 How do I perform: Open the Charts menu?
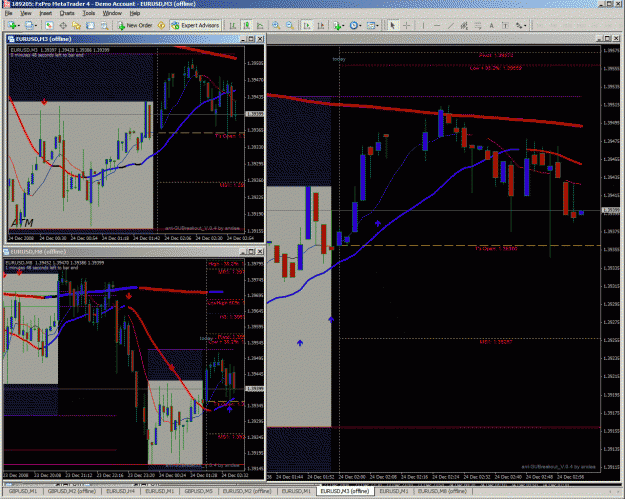(x=67, y=13)
